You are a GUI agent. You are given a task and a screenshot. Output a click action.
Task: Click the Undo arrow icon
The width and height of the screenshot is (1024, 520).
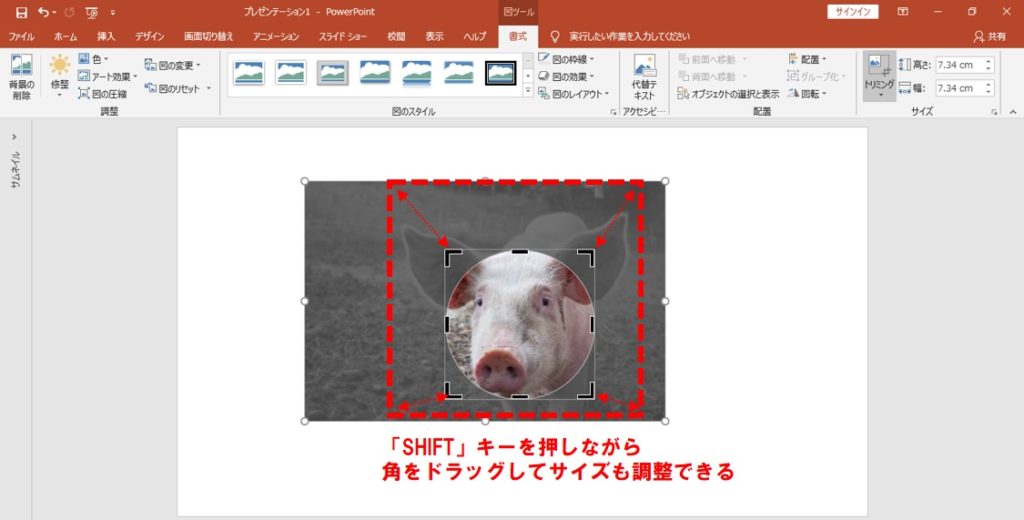(x=43, y=12)
